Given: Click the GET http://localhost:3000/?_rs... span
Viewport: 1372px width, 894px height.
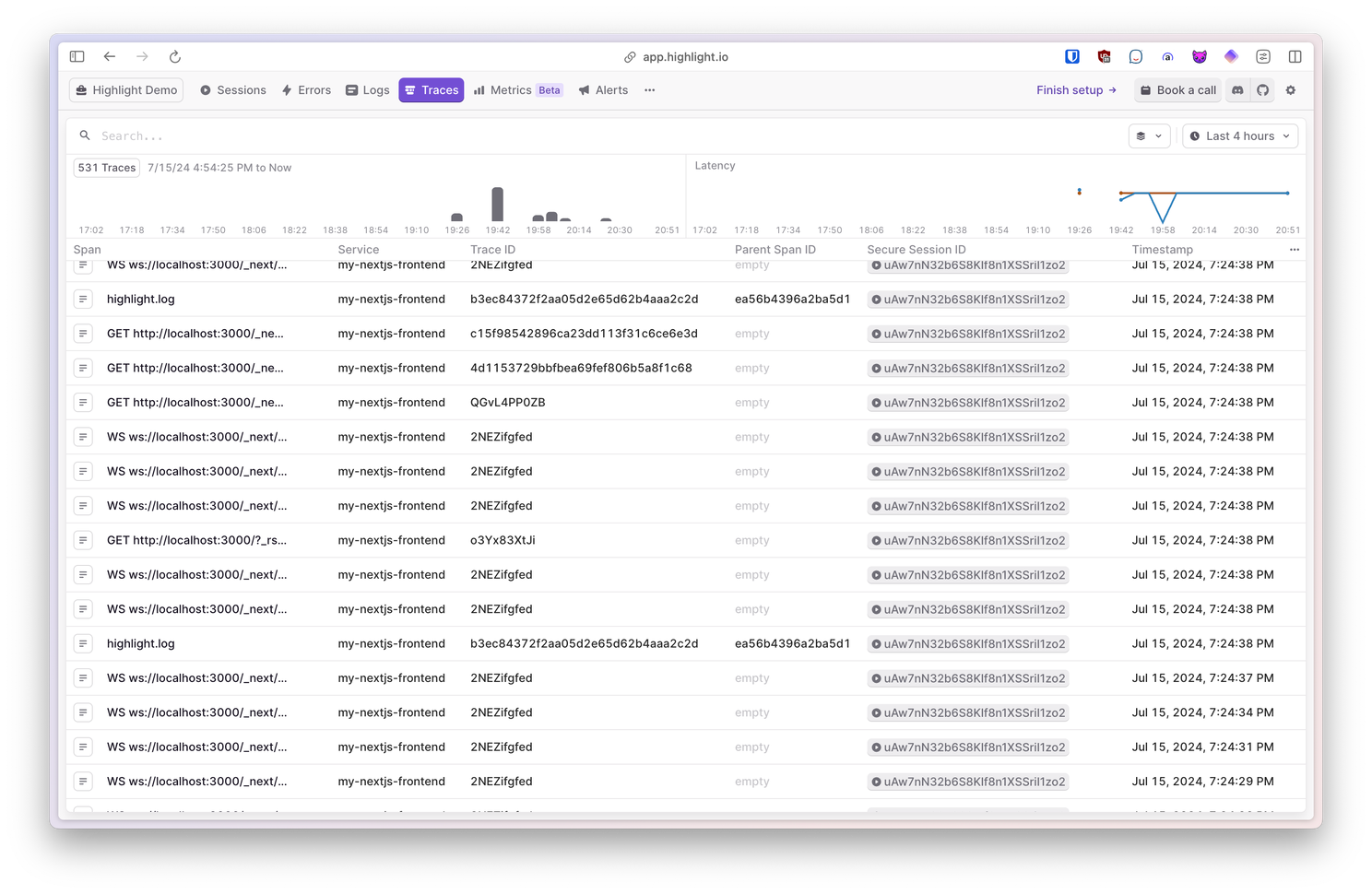Looking at the screenshot, I should 196,540.
